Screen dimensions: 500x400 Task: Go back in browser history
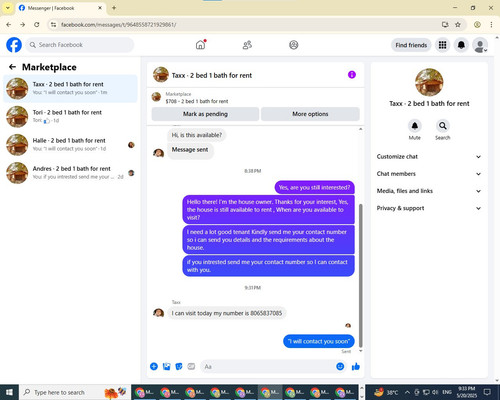click(9, 25)
